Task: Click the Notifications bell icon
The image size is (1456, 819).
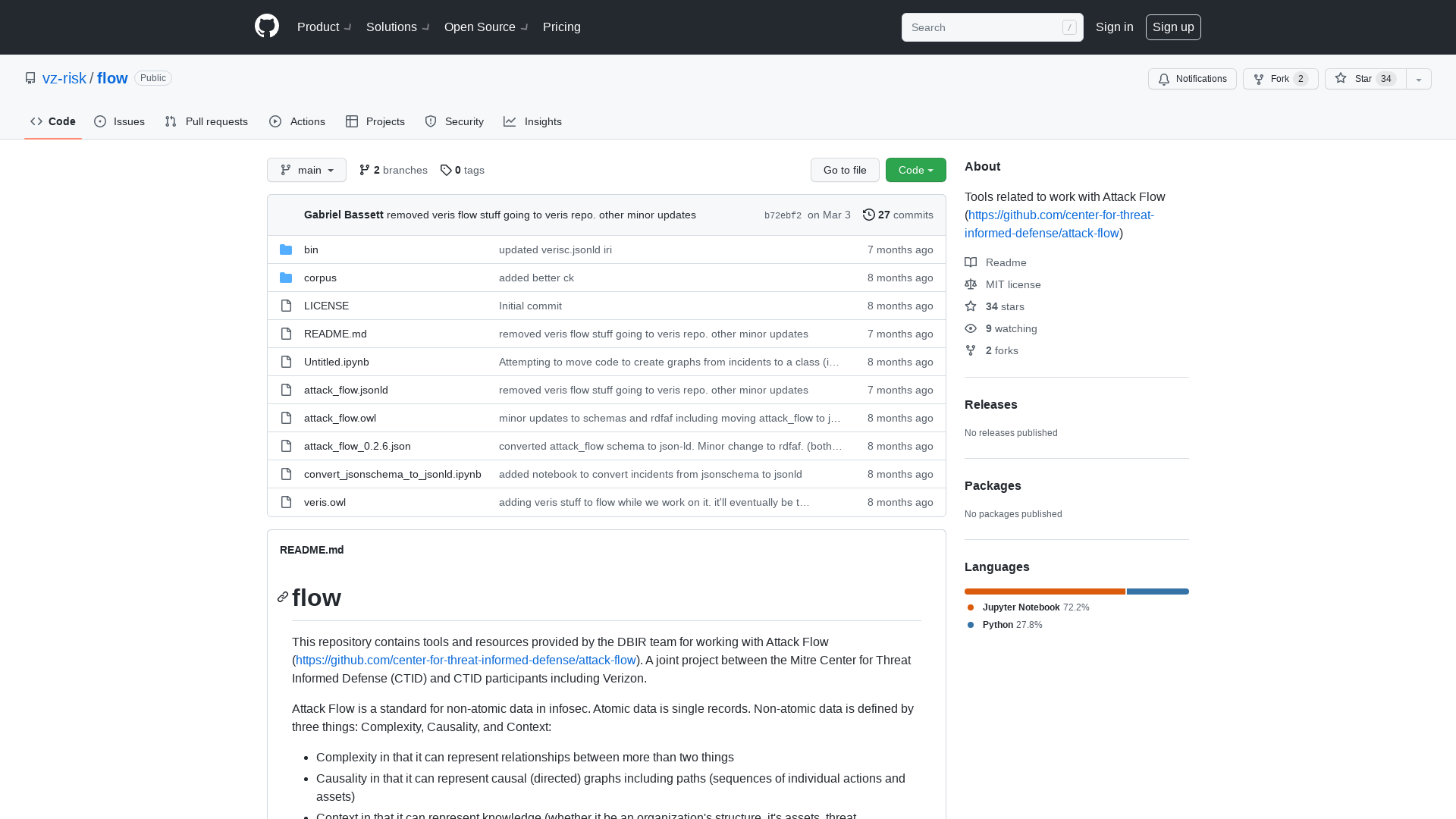Action: point(1164,79)
